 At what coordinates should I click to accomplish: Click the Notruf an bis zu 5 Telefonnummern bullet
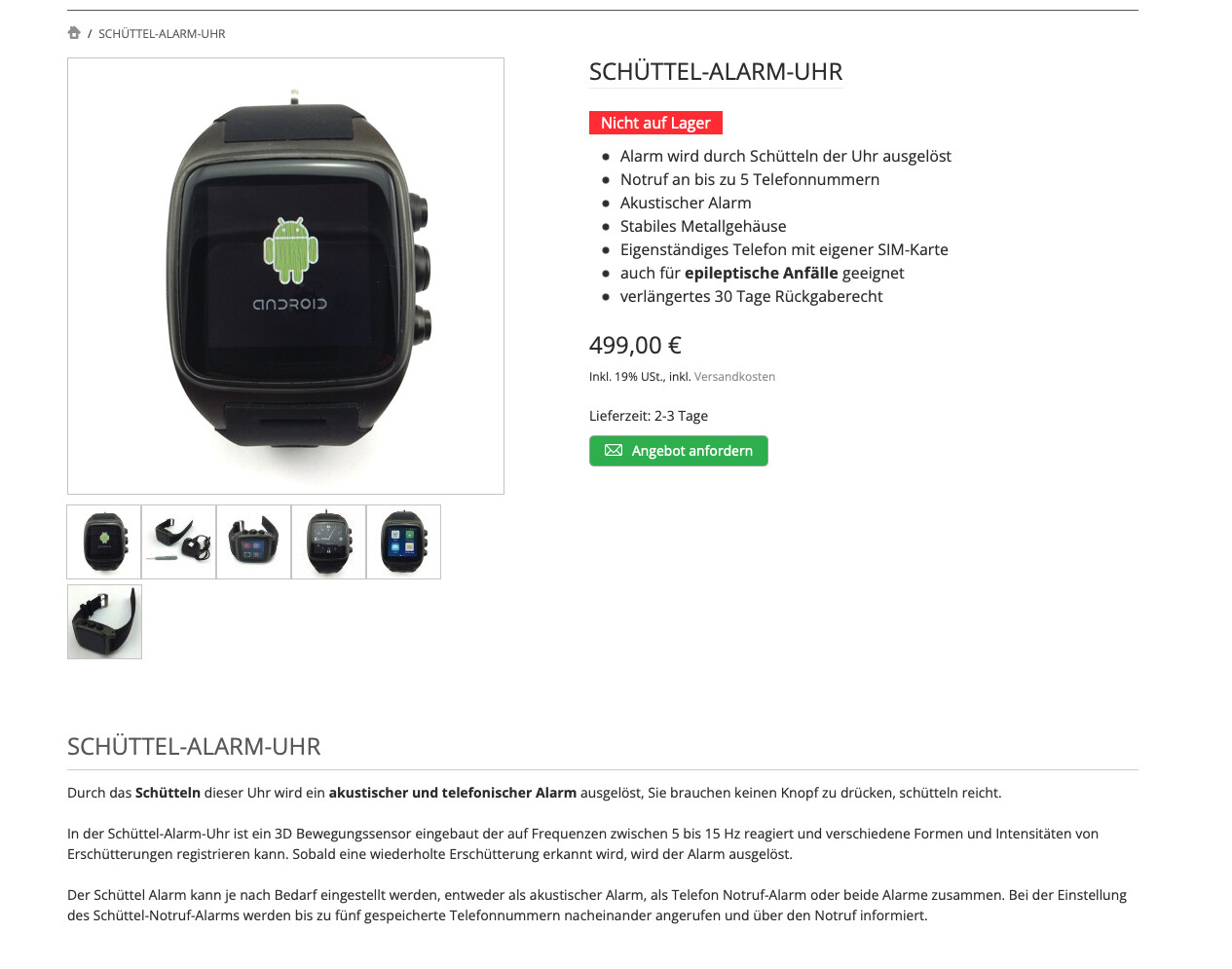750,180
